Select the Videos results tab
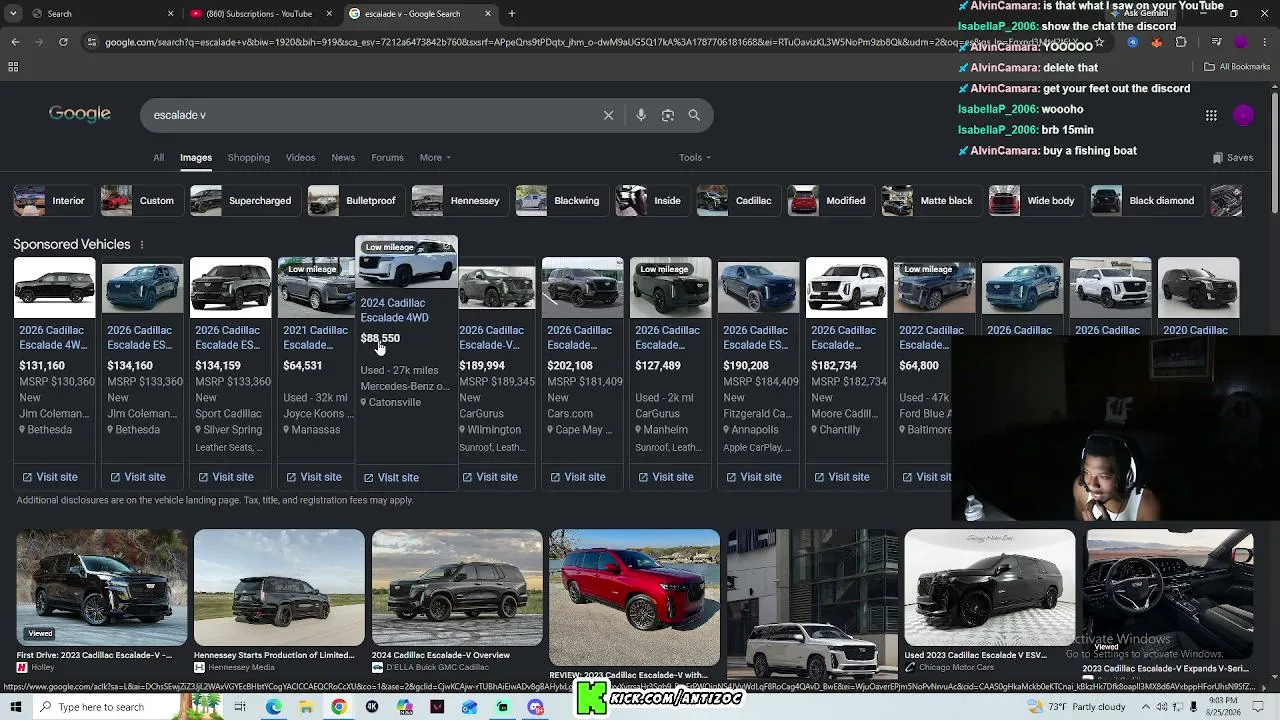 [300, 158]
